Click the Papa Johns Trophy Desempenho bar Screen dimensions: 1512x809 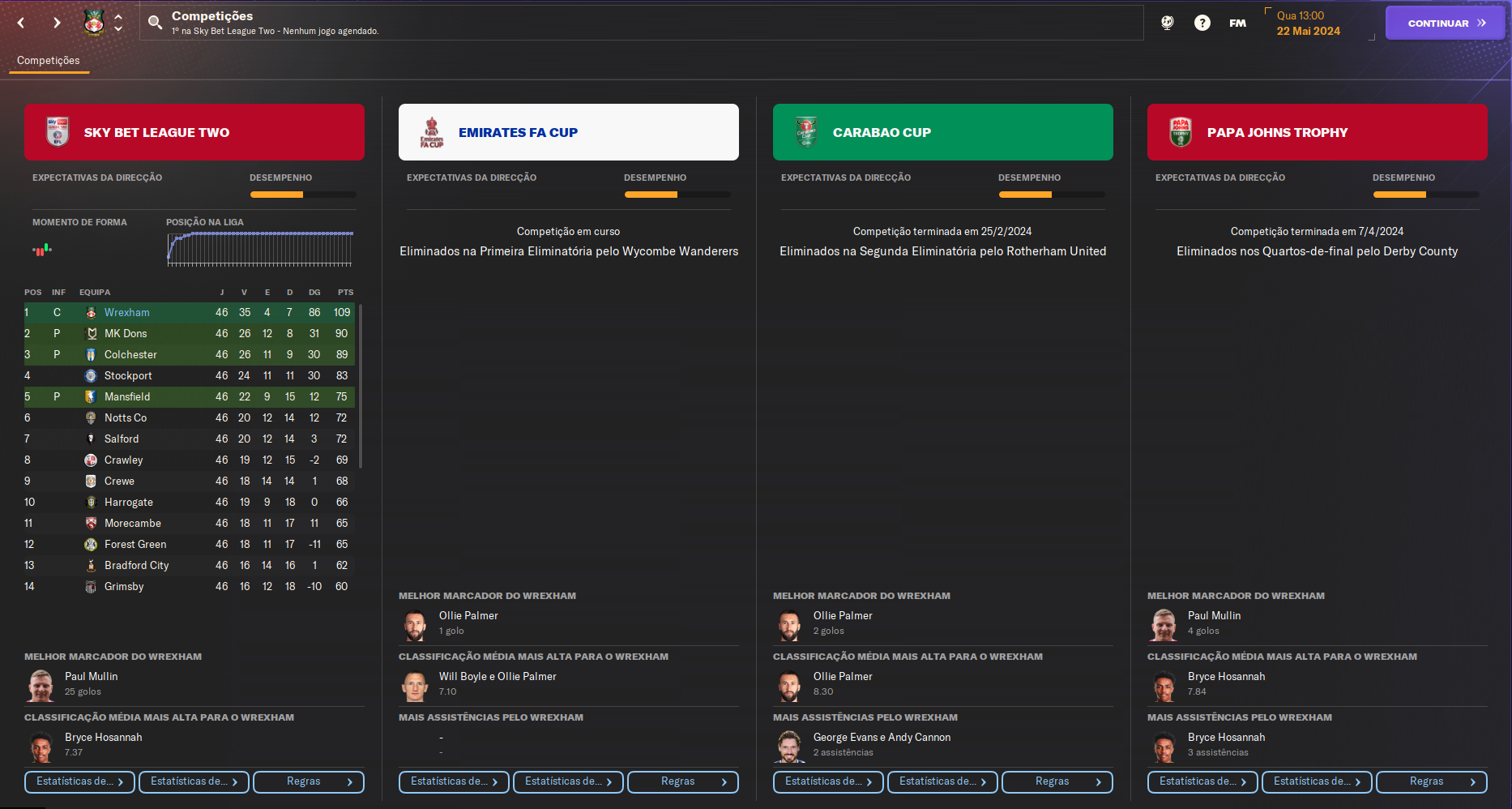(x=1426, y=195)
